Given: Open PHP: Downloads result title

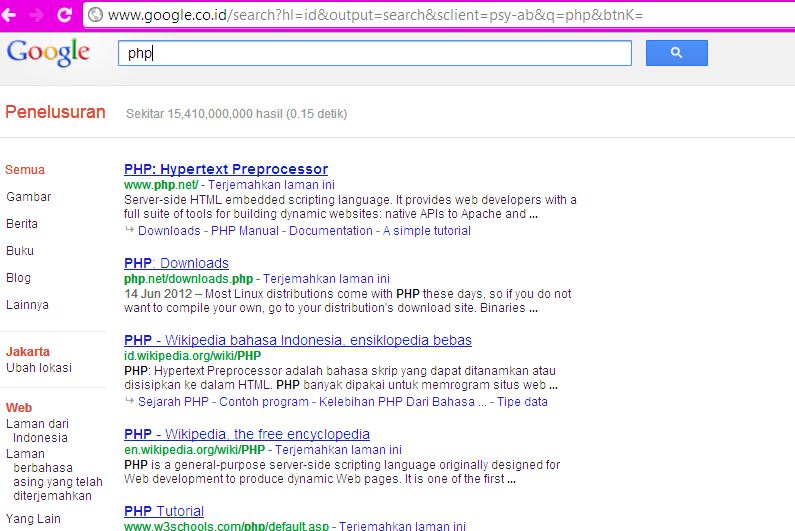Looking at the screenshot, I should coord(176,263).
